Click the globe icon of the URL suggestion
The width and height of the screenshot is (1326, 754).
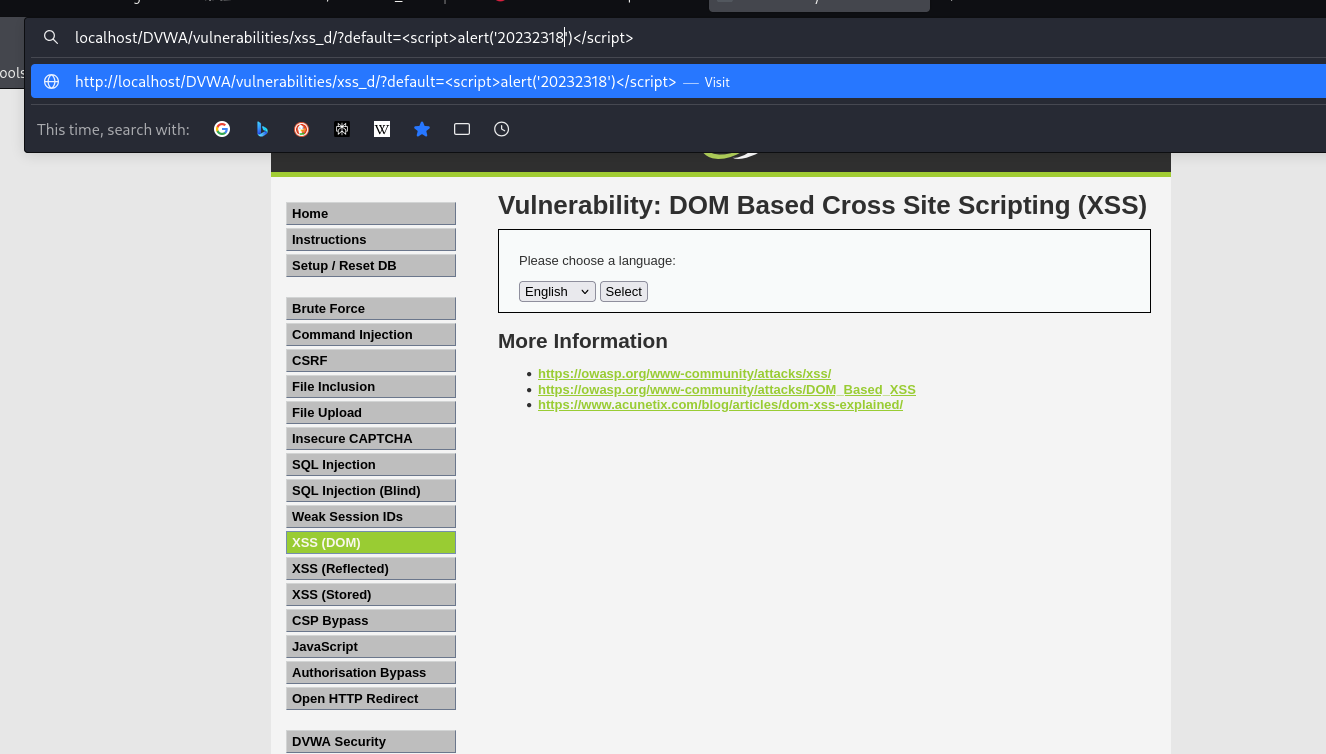(x=51, y=82)
